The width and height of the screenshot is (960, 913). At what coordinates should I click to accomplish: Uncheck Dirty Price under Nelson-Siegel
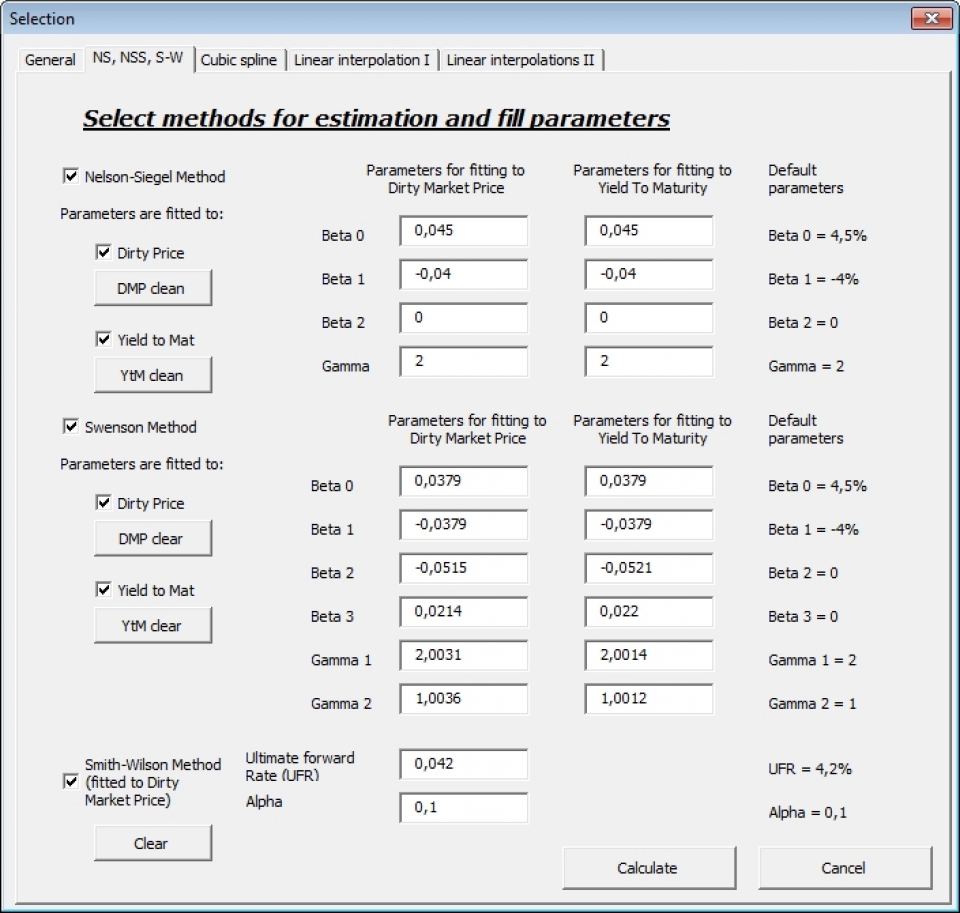tap(104, 253)
